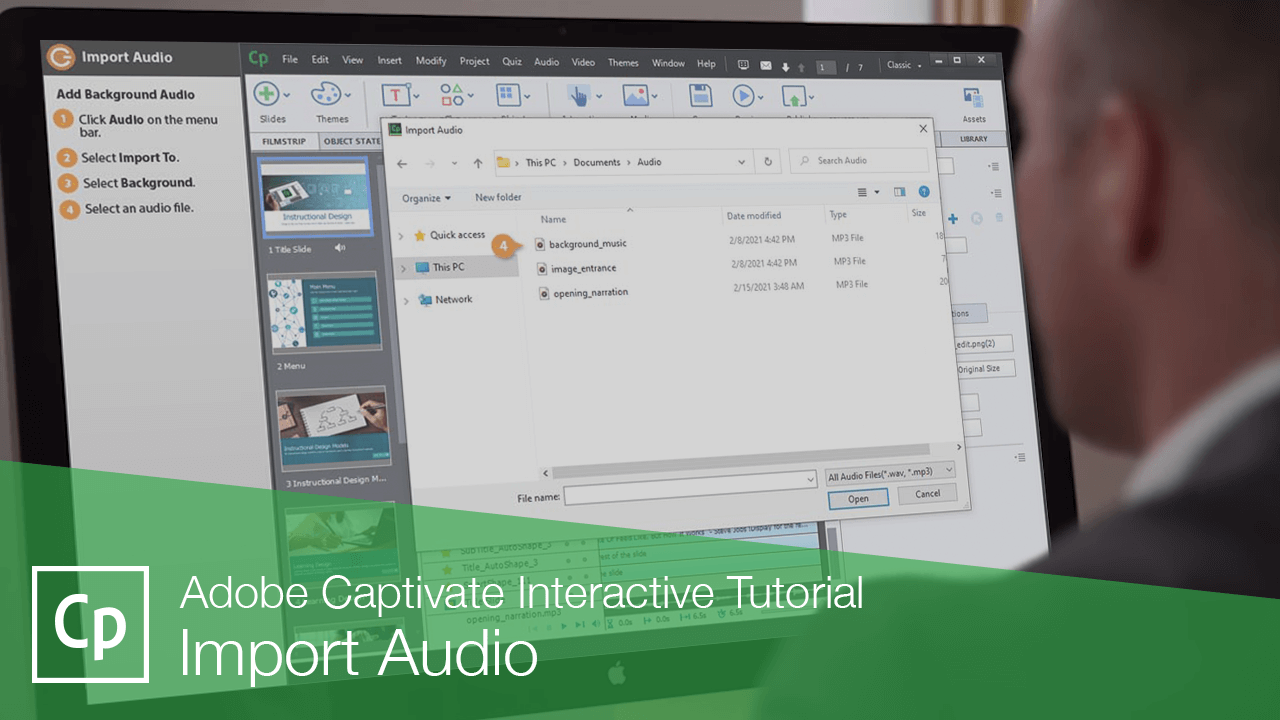Select the Slides icon on the toolbar

(x=268, y=95)
